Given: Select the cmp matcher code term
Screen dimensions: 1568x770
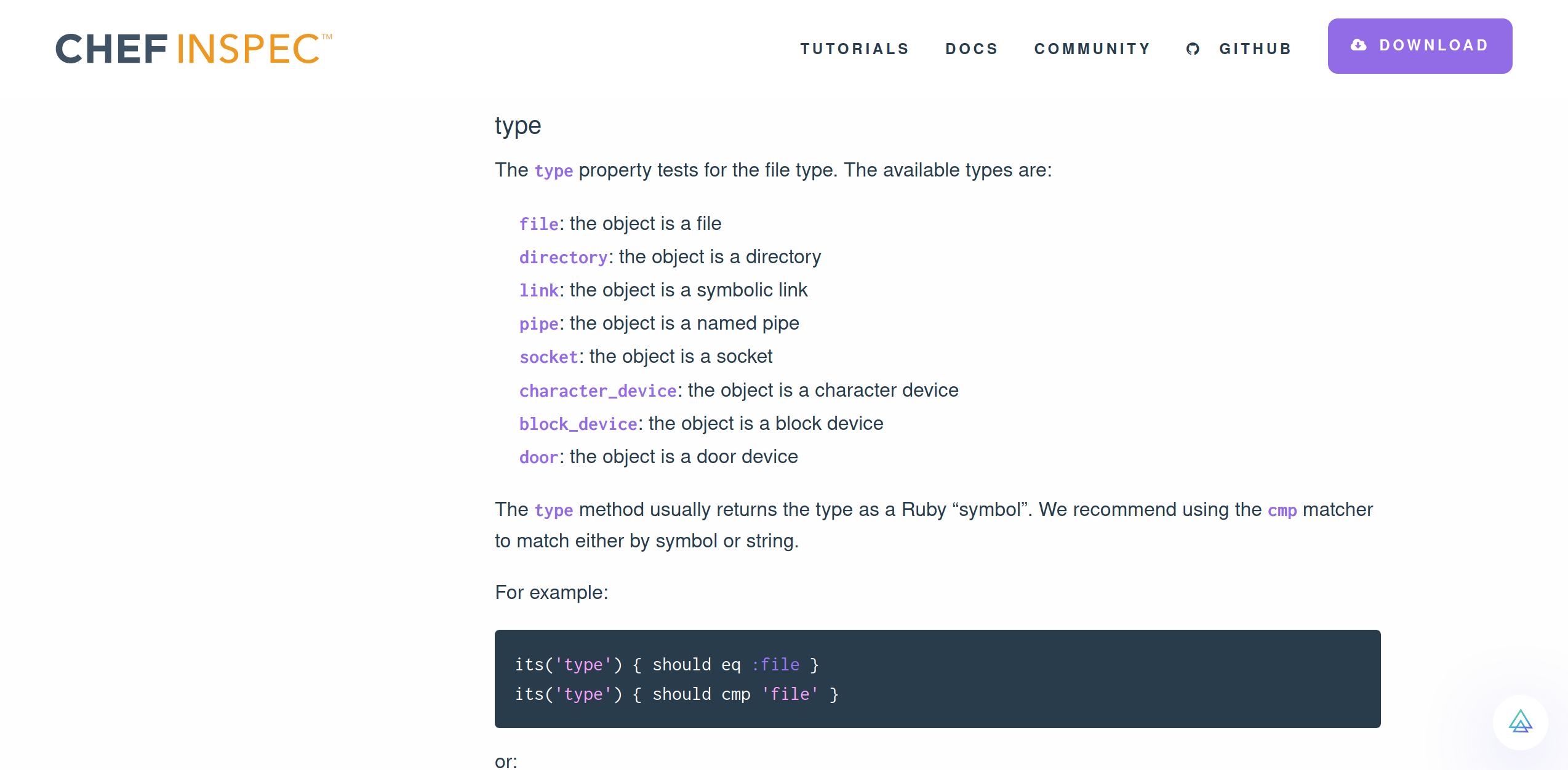Looking at the screenshot, I should (1282, 510).
